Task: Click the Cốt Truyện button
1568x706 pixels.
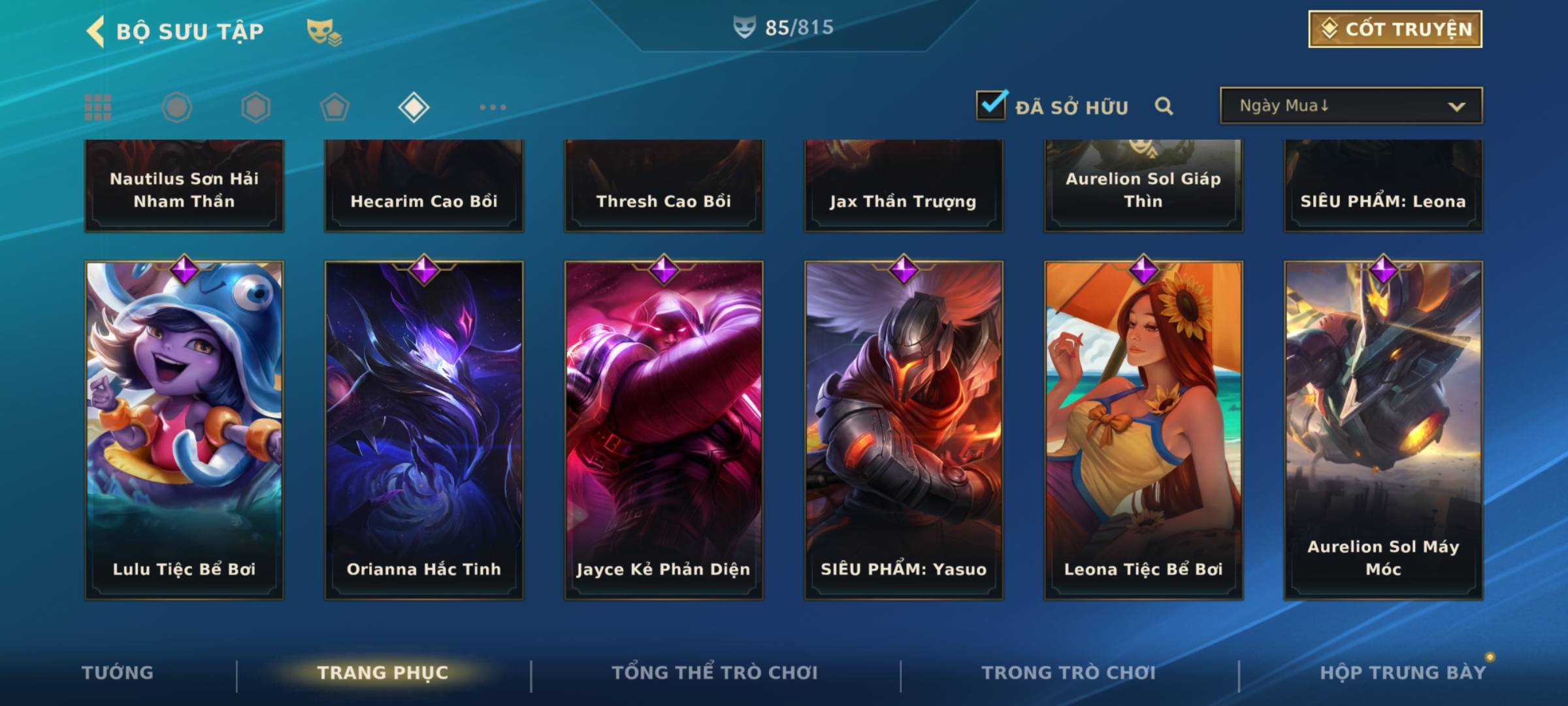Action: pos(1395,29)
